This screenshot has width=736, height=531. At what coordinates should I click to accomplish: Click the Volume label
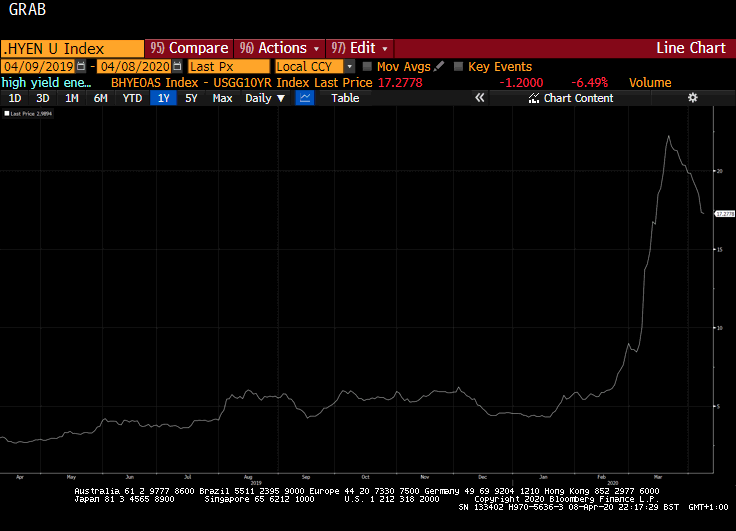(650, 83)
